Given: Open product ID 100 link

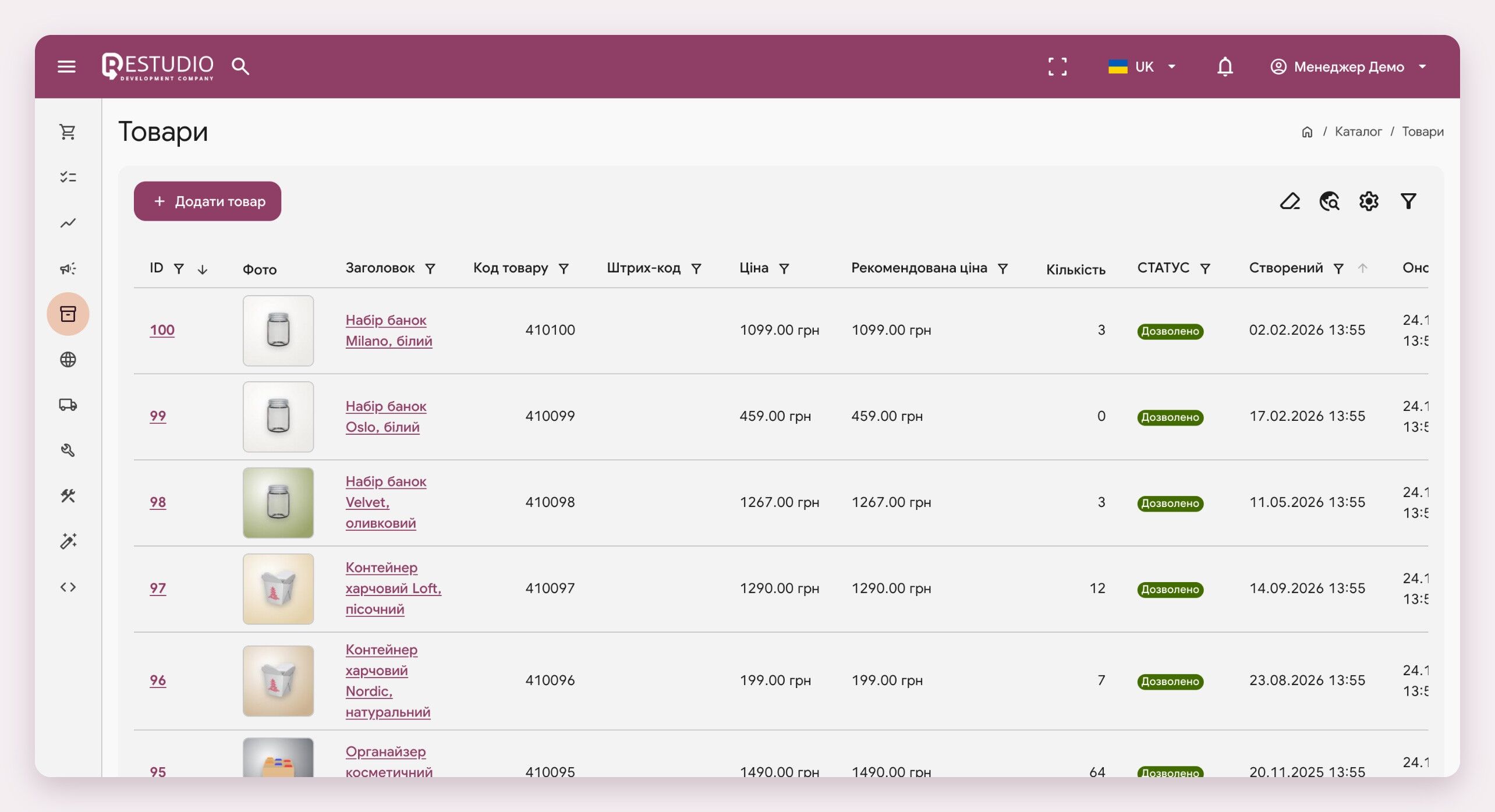Looking at the screenshot, I should pos(162,330).
